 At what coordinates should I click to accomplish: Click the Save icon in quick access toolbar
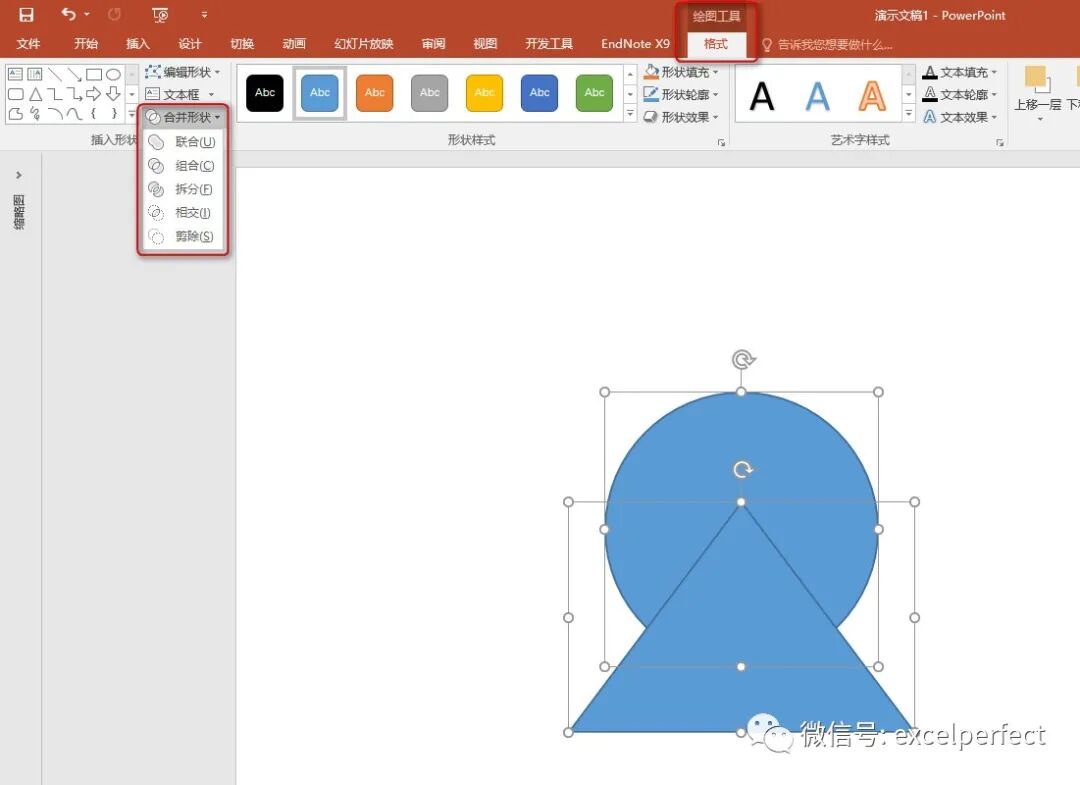[26, 14]
